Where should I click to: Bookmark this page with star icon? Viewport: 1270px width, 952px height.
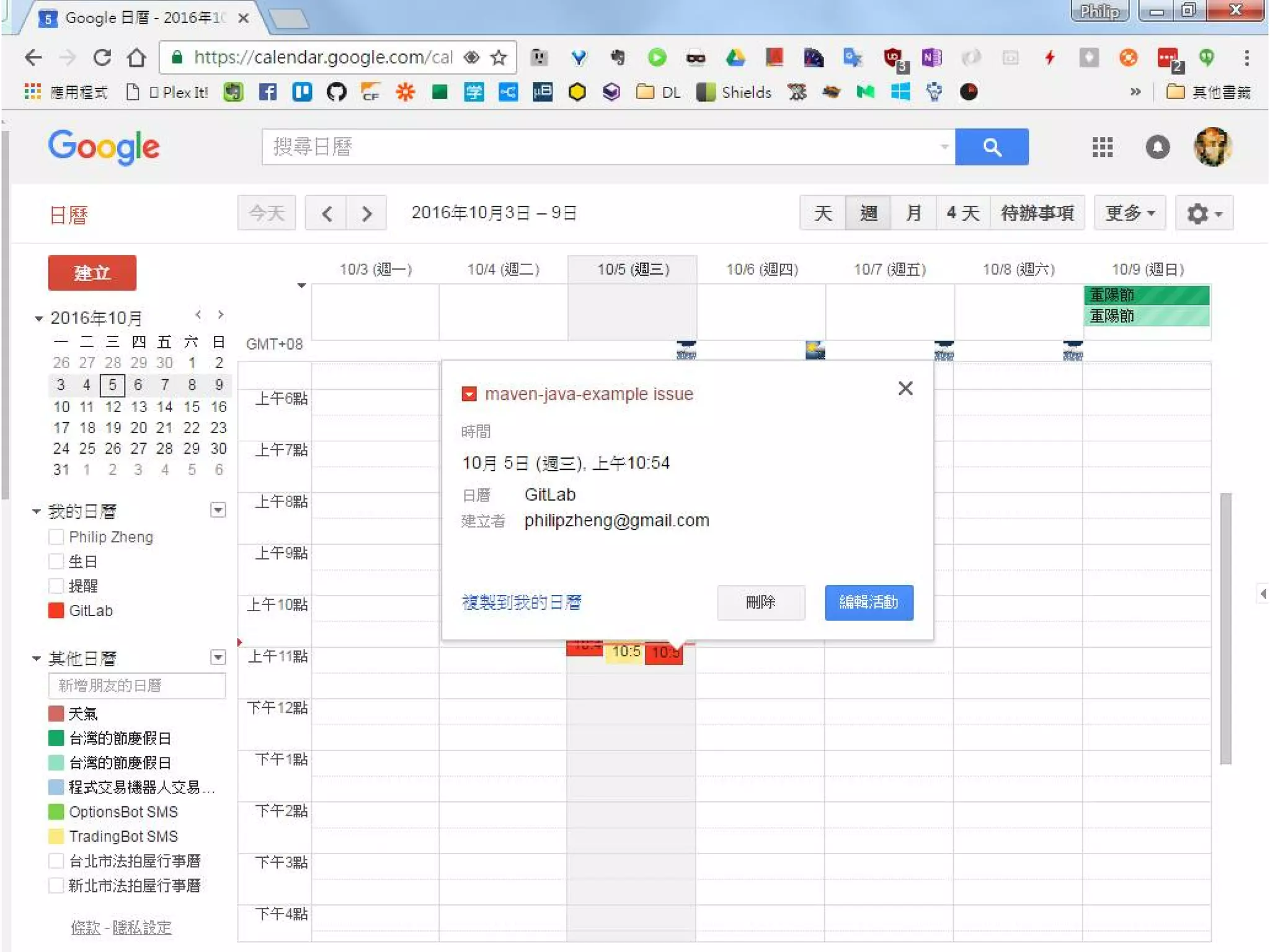[499, 58]
